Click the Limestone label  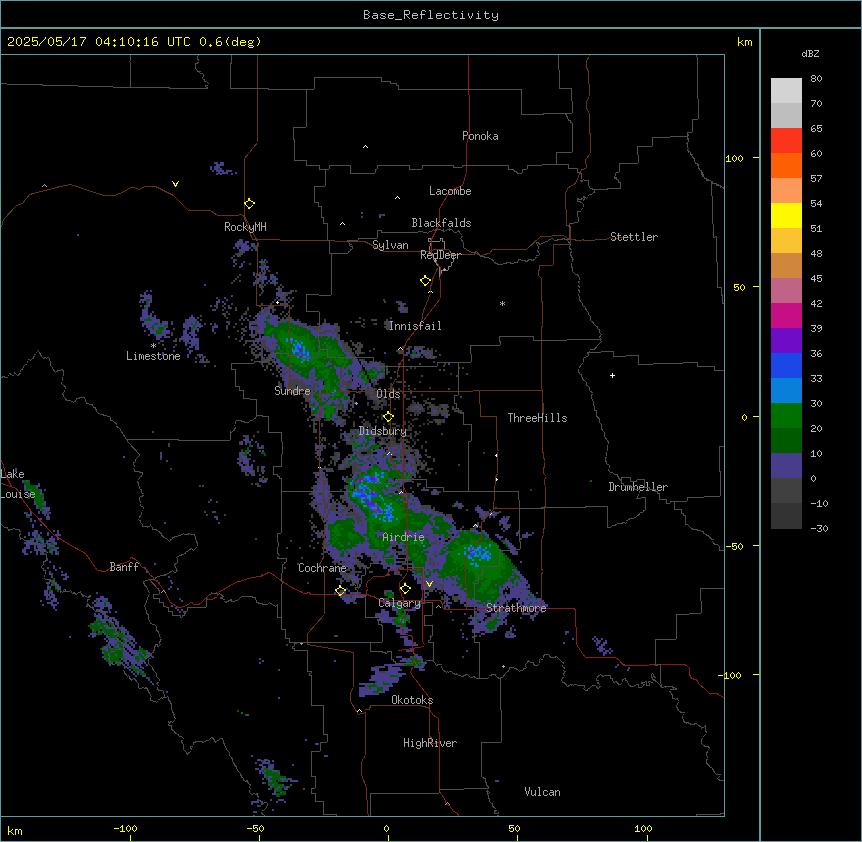tap(153, 356)
